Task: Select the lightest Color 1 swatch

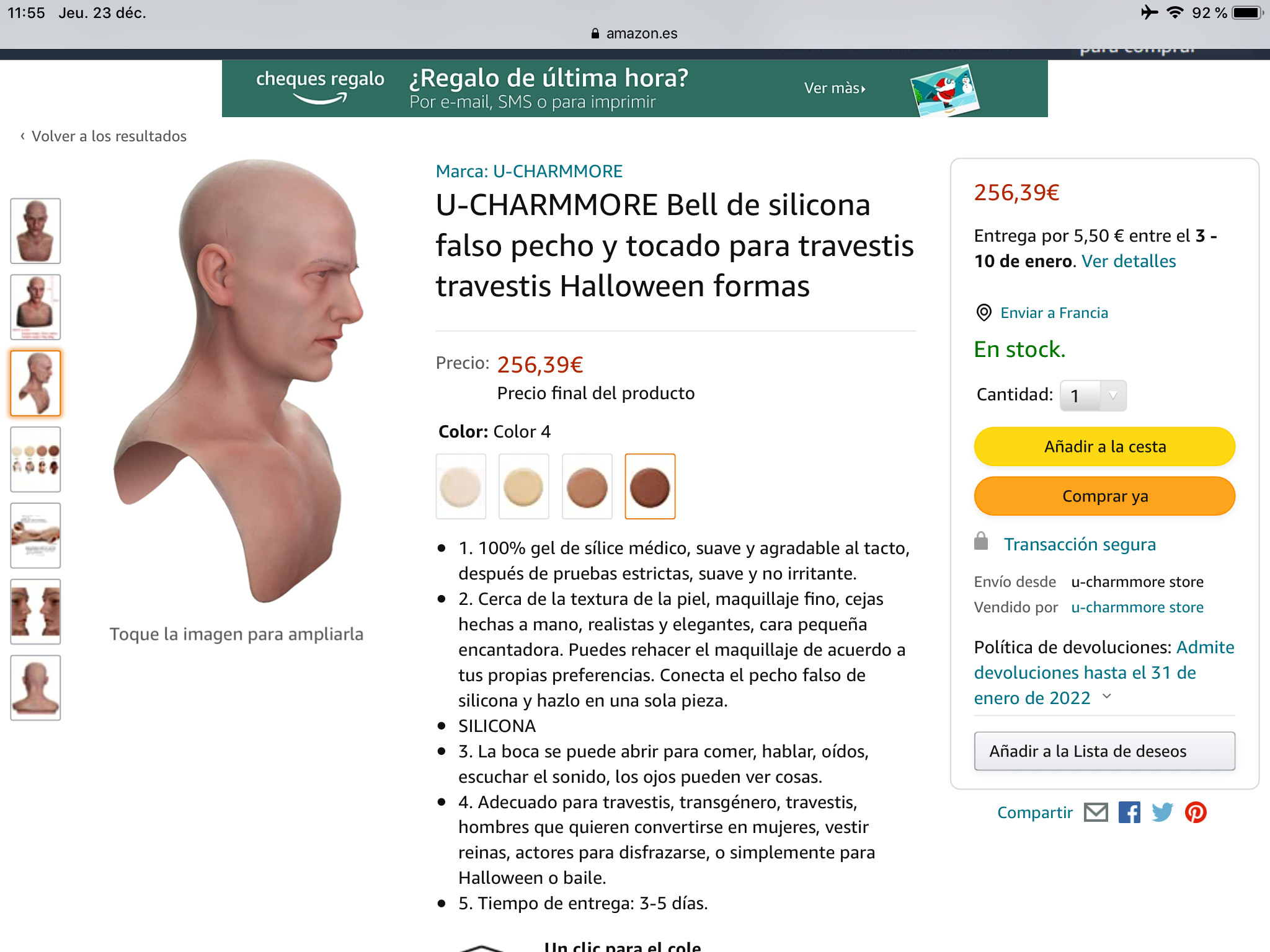Action: (461, 487)
